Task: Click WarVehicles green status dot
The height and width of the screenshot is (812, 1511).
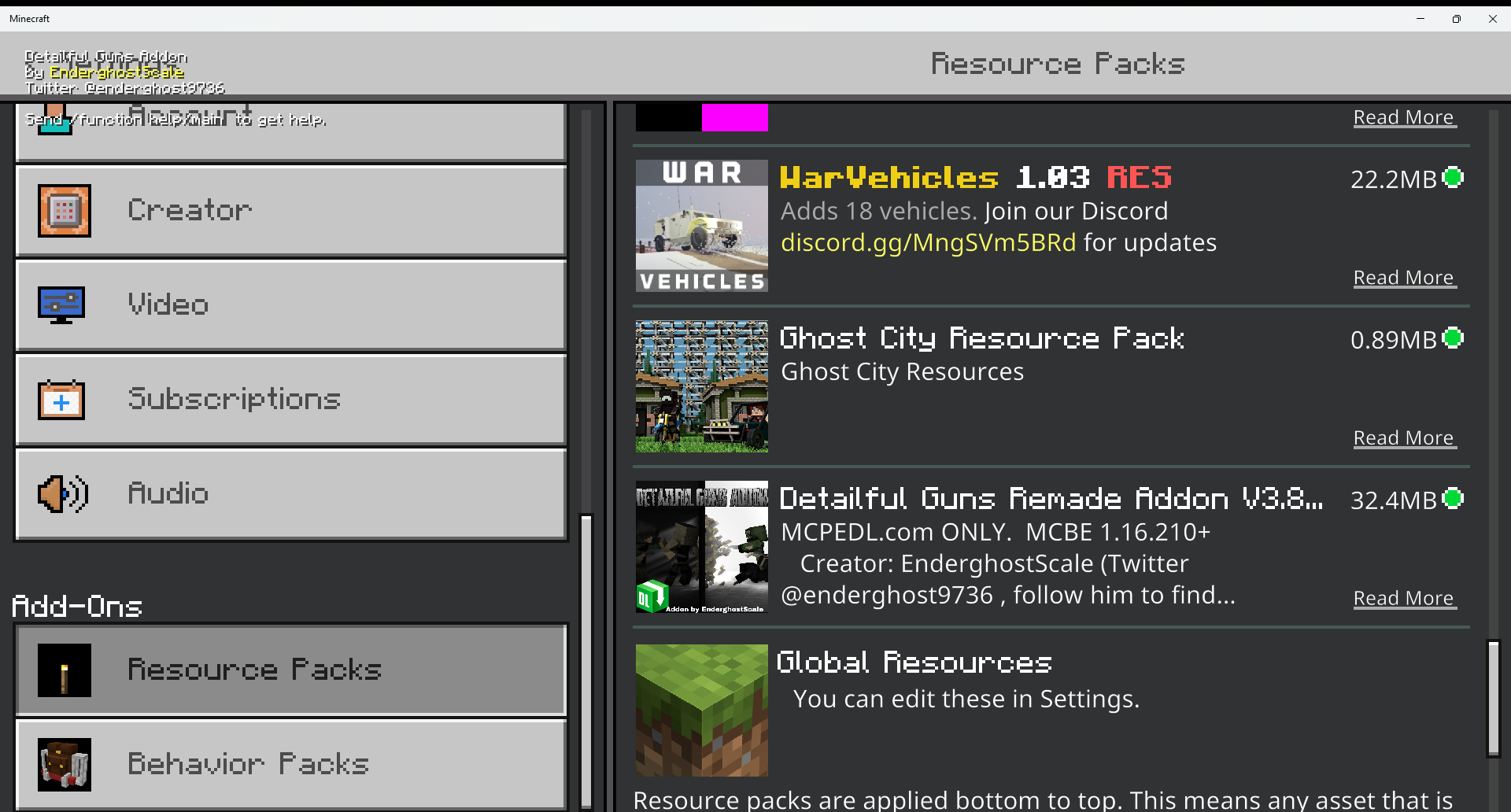Action: pyautogui.click(x=1453, y=178)
